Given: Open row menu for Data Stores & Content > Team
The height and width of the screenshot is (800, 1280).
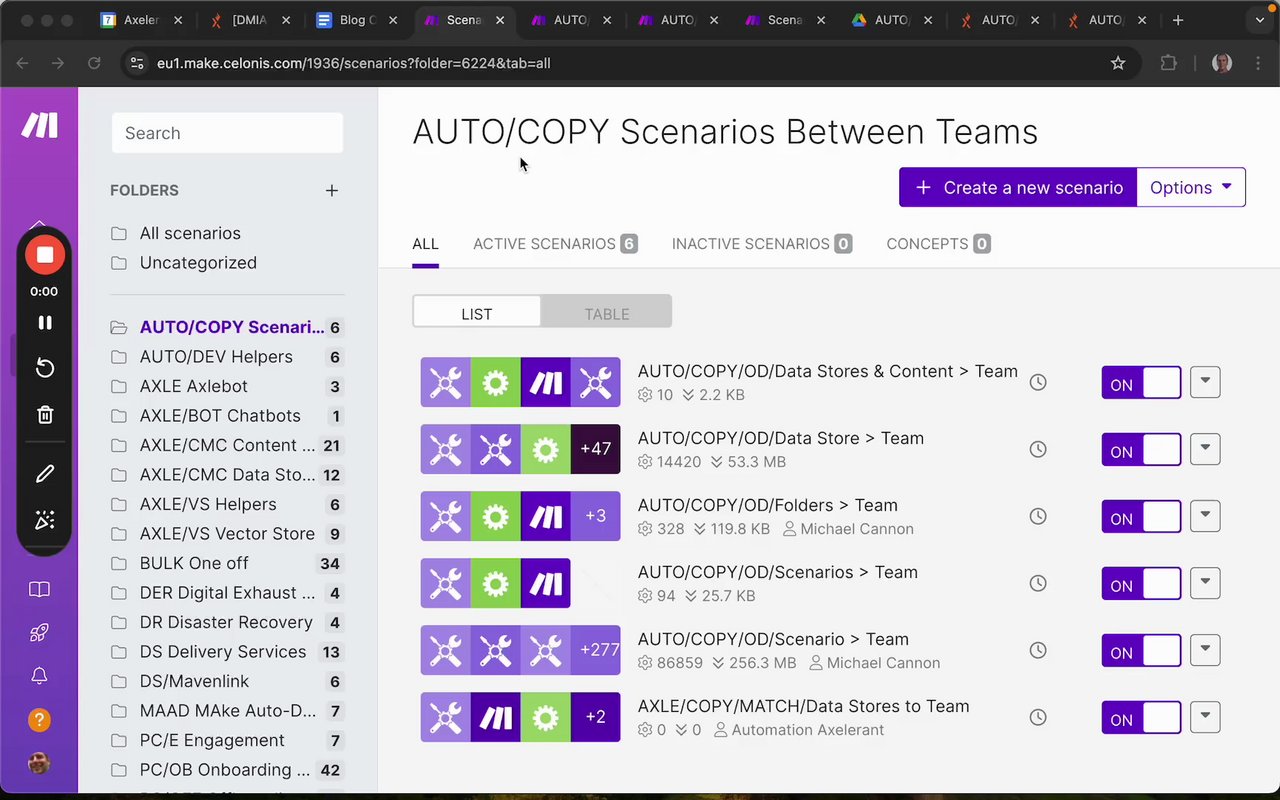Looking at the screenshot, I should click(1205, 382).
